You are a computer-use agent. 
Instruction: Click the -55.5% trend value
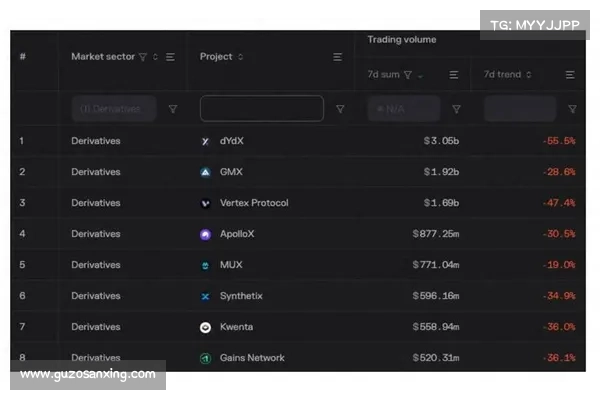tap(559, 141)
